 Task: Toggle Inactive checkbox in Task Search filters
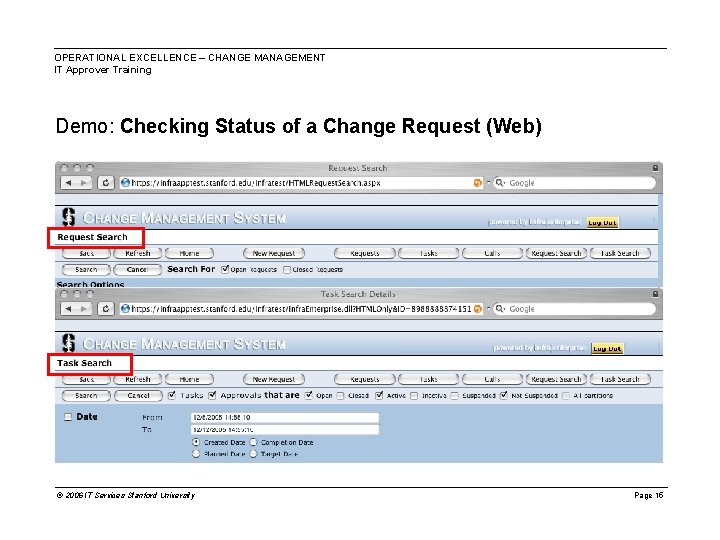(x=414, y=395)
